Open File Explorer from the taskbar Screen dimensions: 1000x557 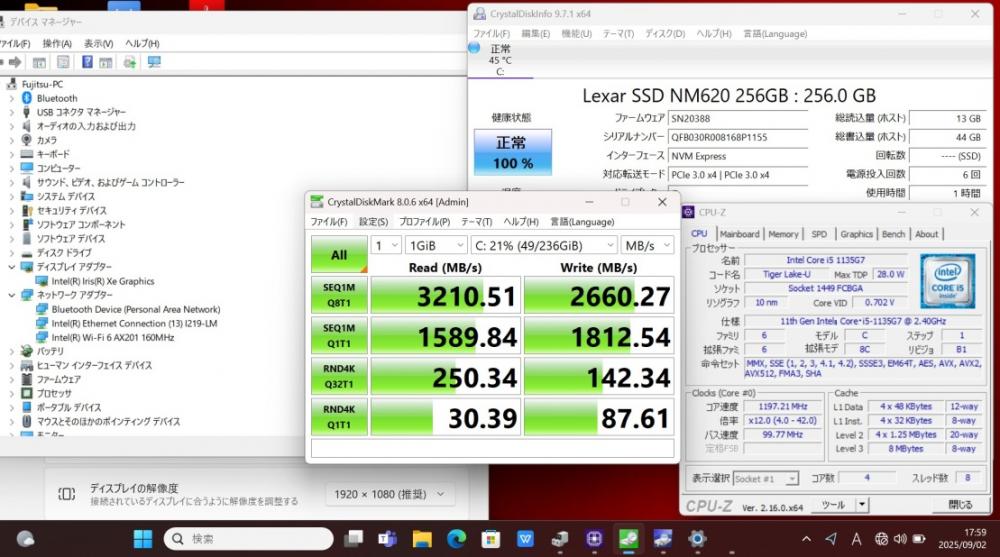(x=422, y=539)
